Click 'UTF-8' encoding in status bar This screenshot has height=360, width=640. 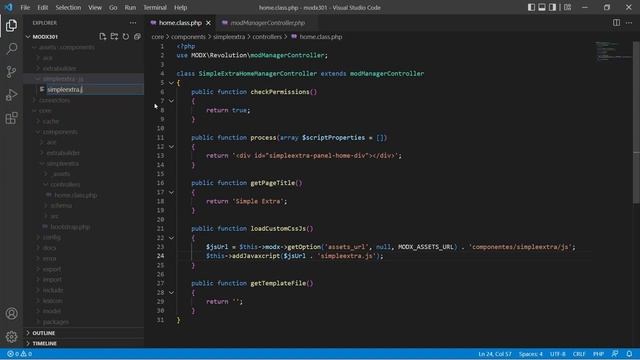[558, 354]
